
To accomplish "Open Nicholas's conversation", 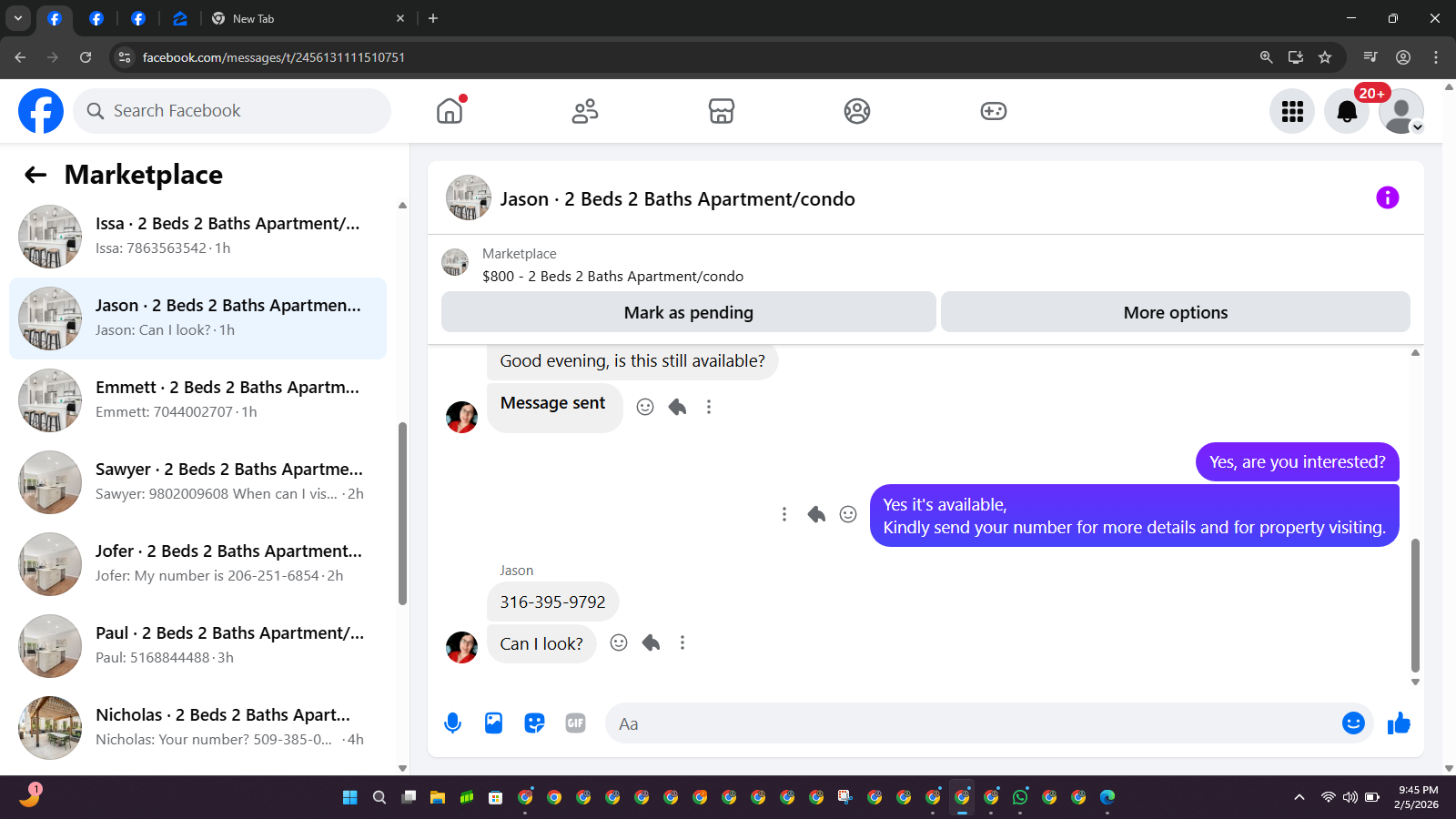I will pos(197,728).
